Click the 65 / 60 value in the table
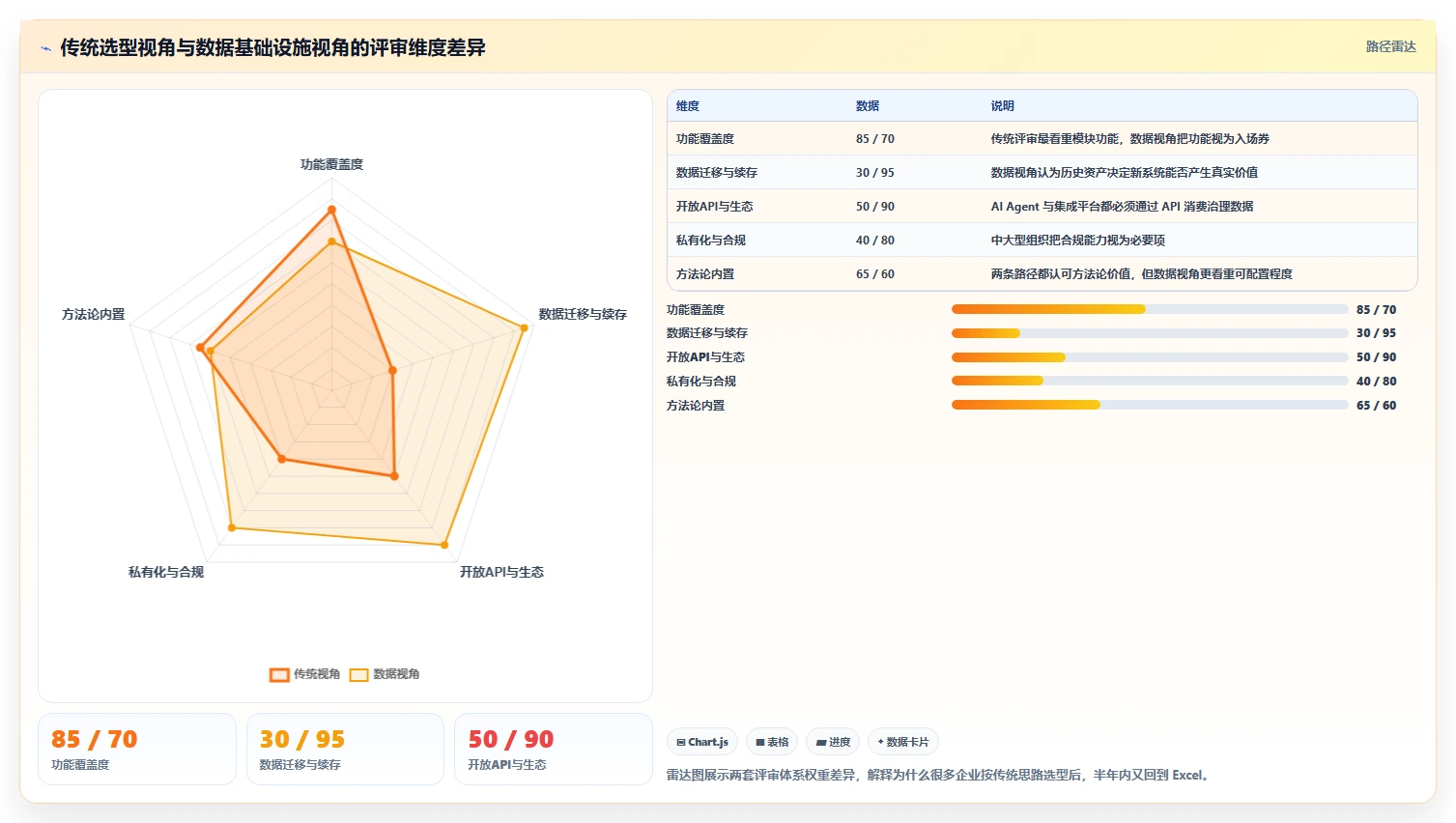 [x=875, y=274]
